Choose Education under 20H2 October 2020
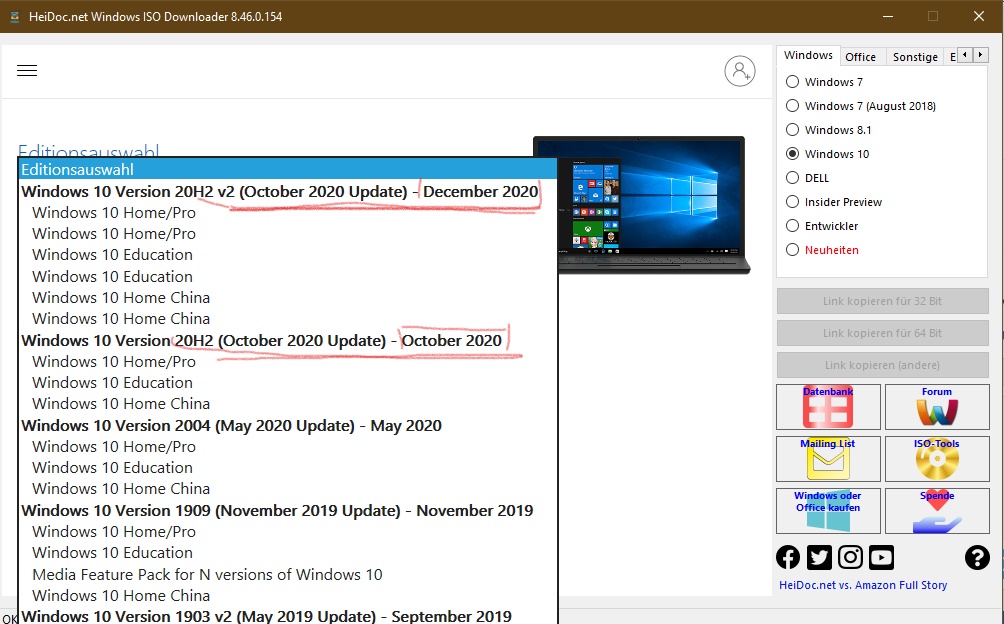This screenshot has width=1004, height=624. click(x=287, y=383)
